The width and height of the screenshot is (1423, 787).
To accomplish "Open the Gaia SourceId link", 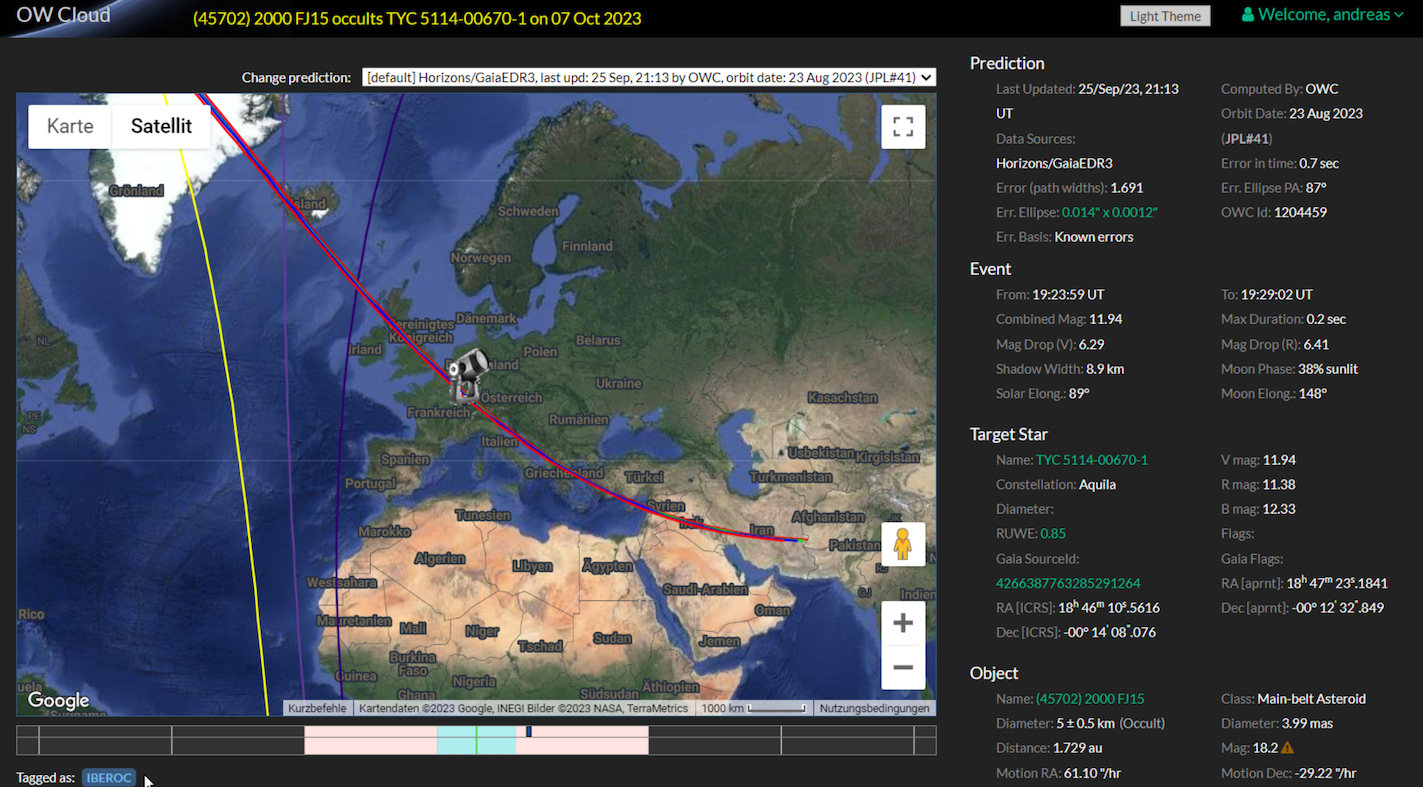I will (x=1068, y=583).
